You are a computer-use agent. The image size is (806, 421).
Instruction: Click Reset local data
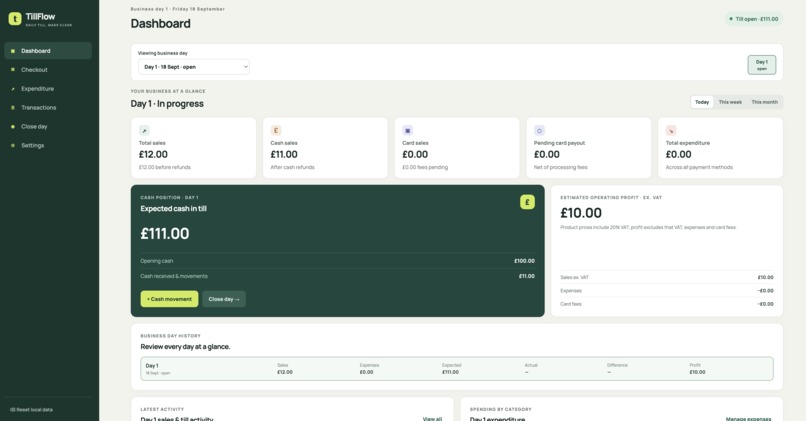[x=31, y=410]
